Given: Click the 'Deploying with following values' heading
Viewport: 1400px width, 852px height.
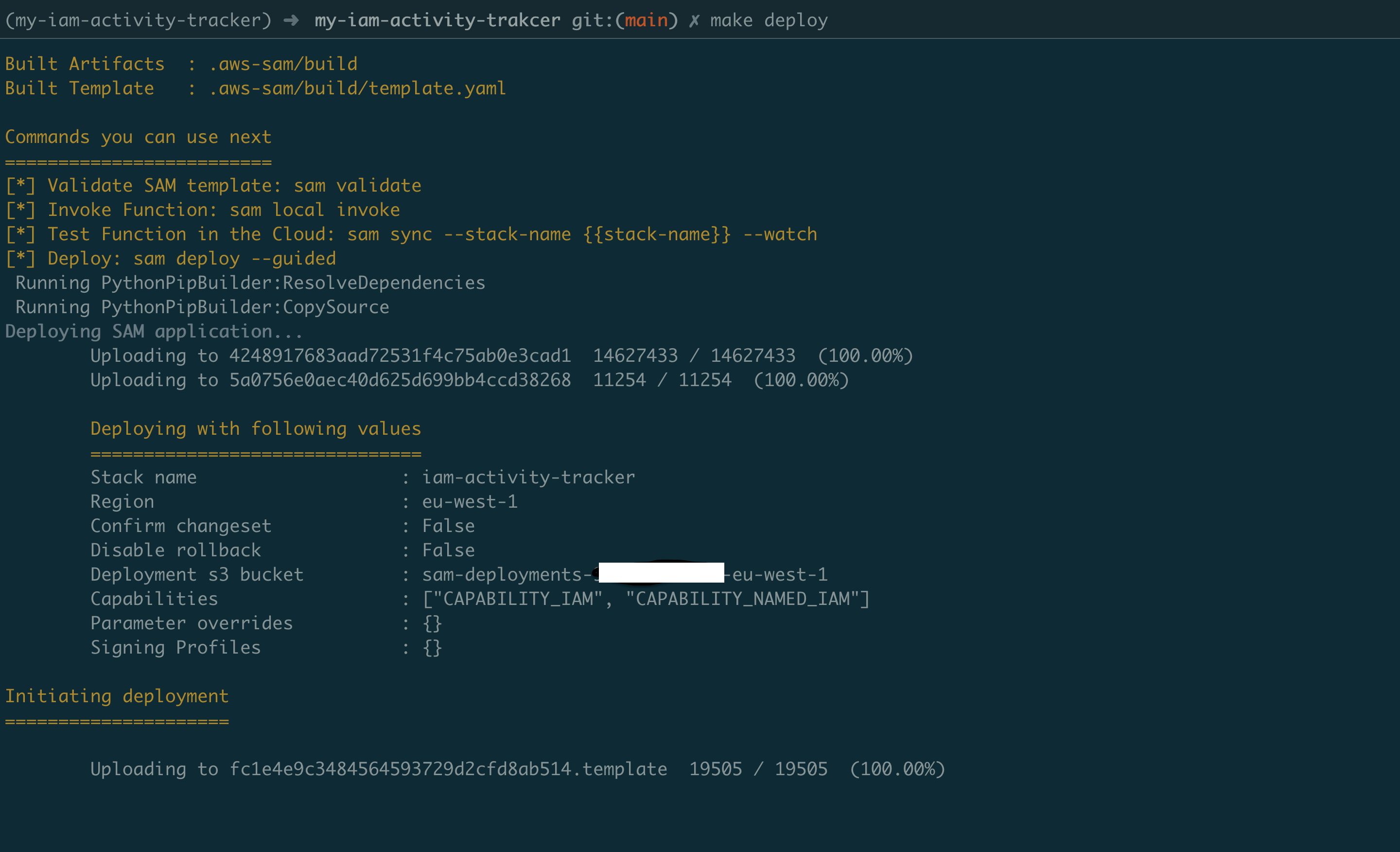Looking at the screenshot, I should pos(256,428).
